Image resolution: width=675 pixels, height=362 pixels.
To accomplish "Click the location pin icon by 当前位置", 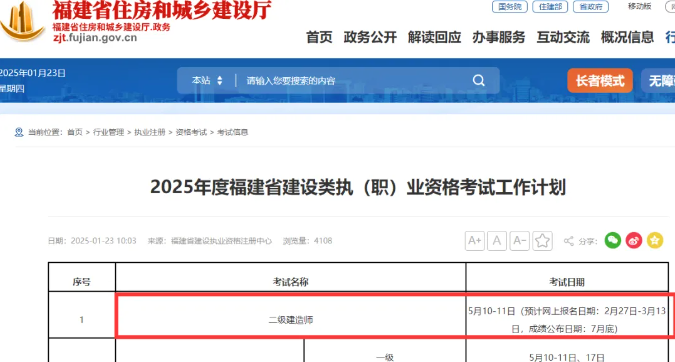I will [x=19, y=132].
